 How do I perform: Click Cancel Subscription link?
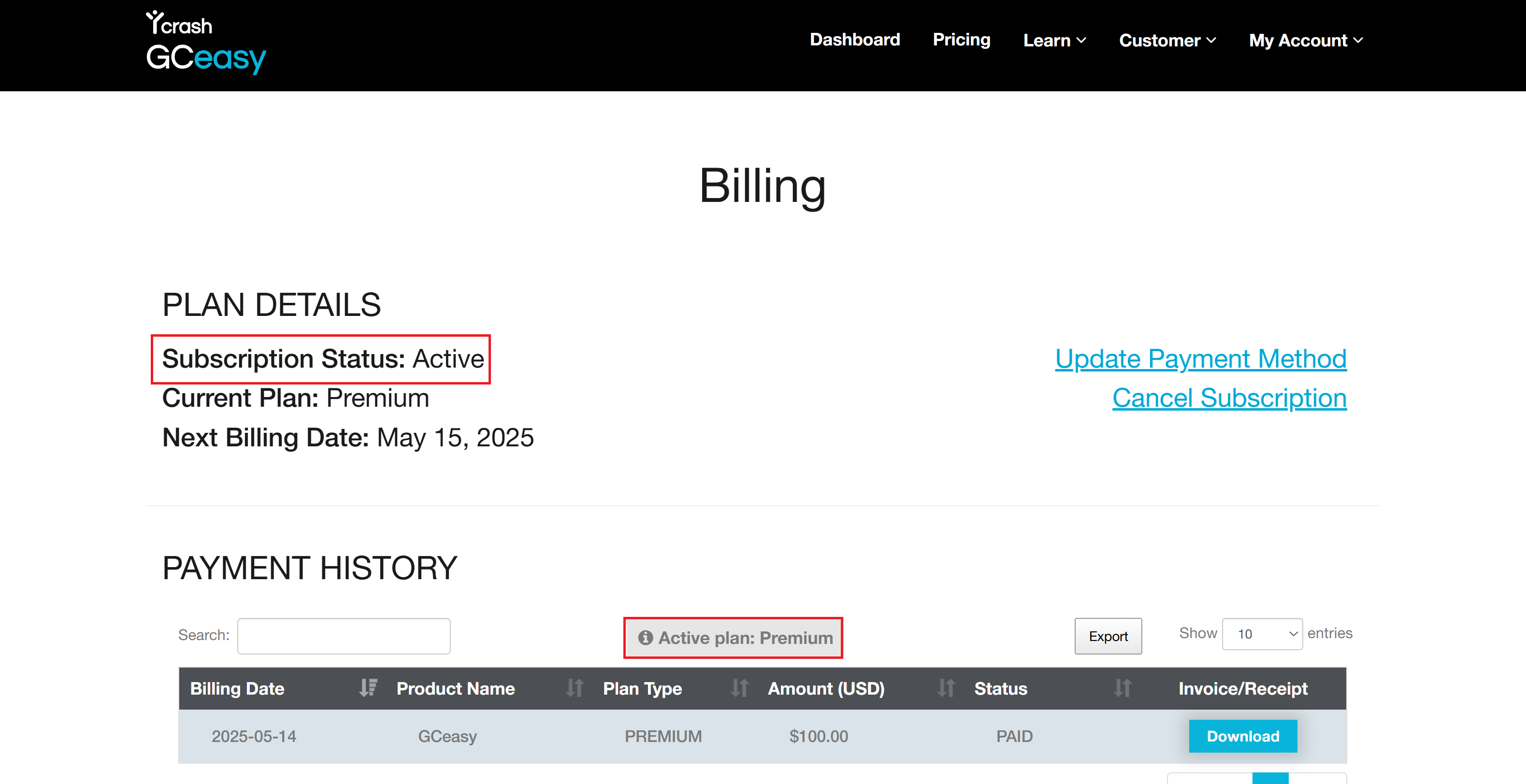click(x=1229, y=398)
